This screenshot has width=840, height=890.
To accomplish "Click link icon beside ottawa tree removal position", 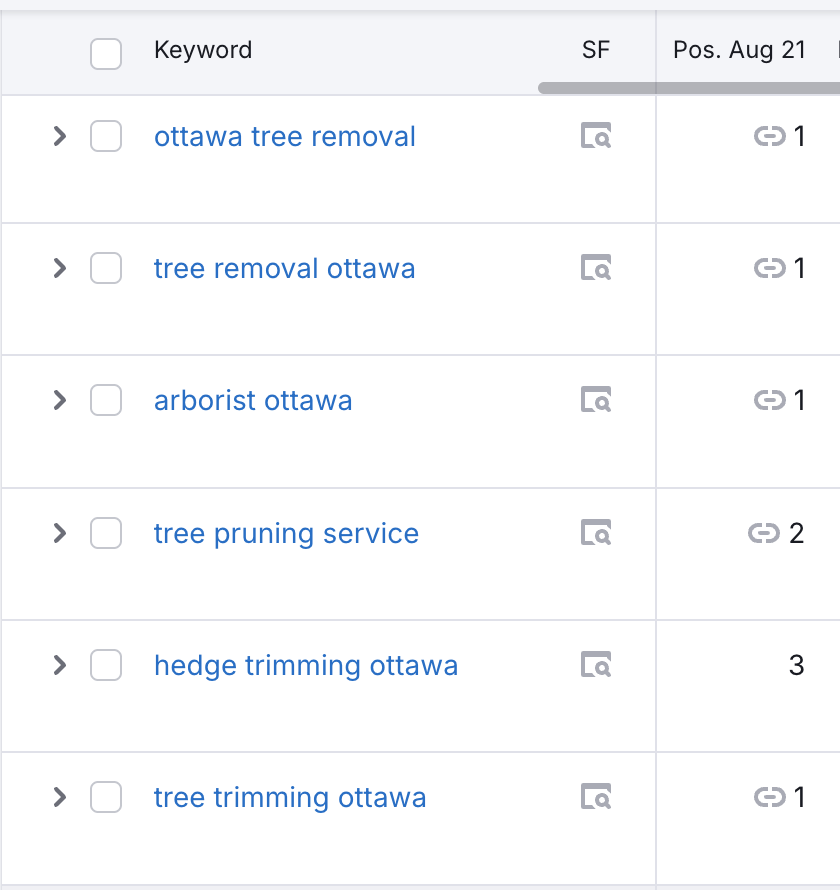I will point(769,136).
